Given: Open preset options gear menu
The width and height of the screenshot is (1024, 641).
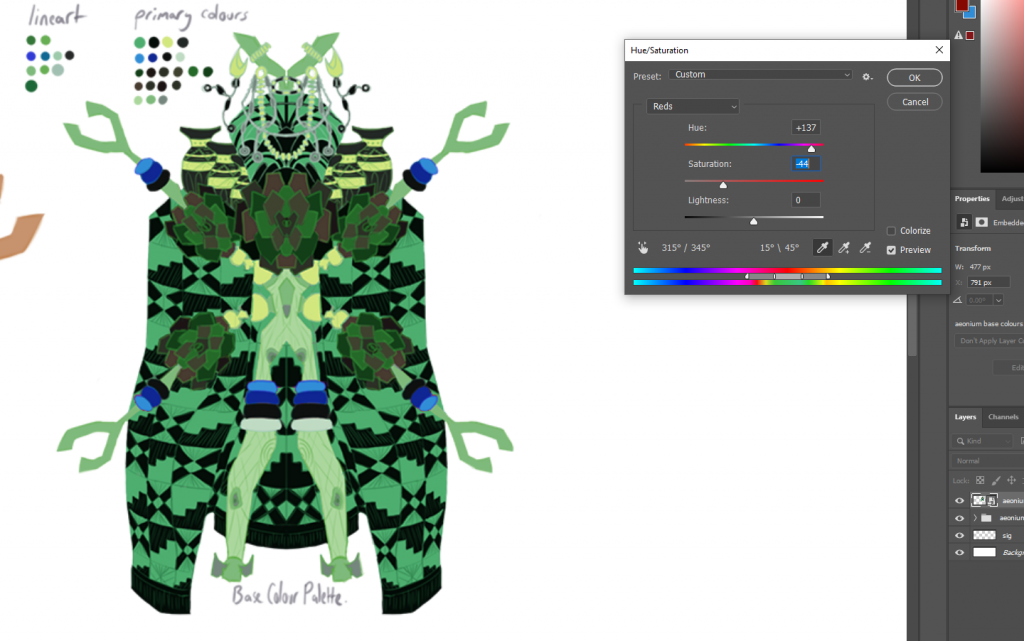Looking at the screenshot, I should click(867, 76).
